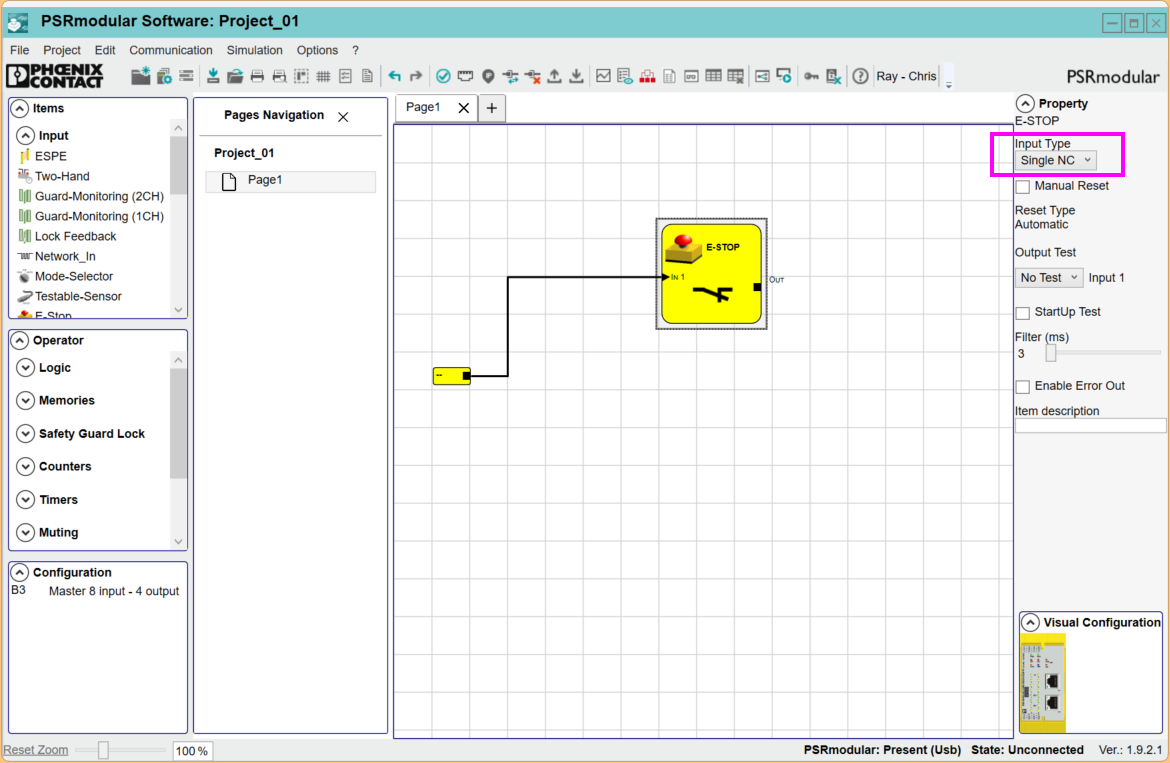Viewport: 1170px width, 763px height.
Task: Open the load project folder icon
Action: coord(235,75)
